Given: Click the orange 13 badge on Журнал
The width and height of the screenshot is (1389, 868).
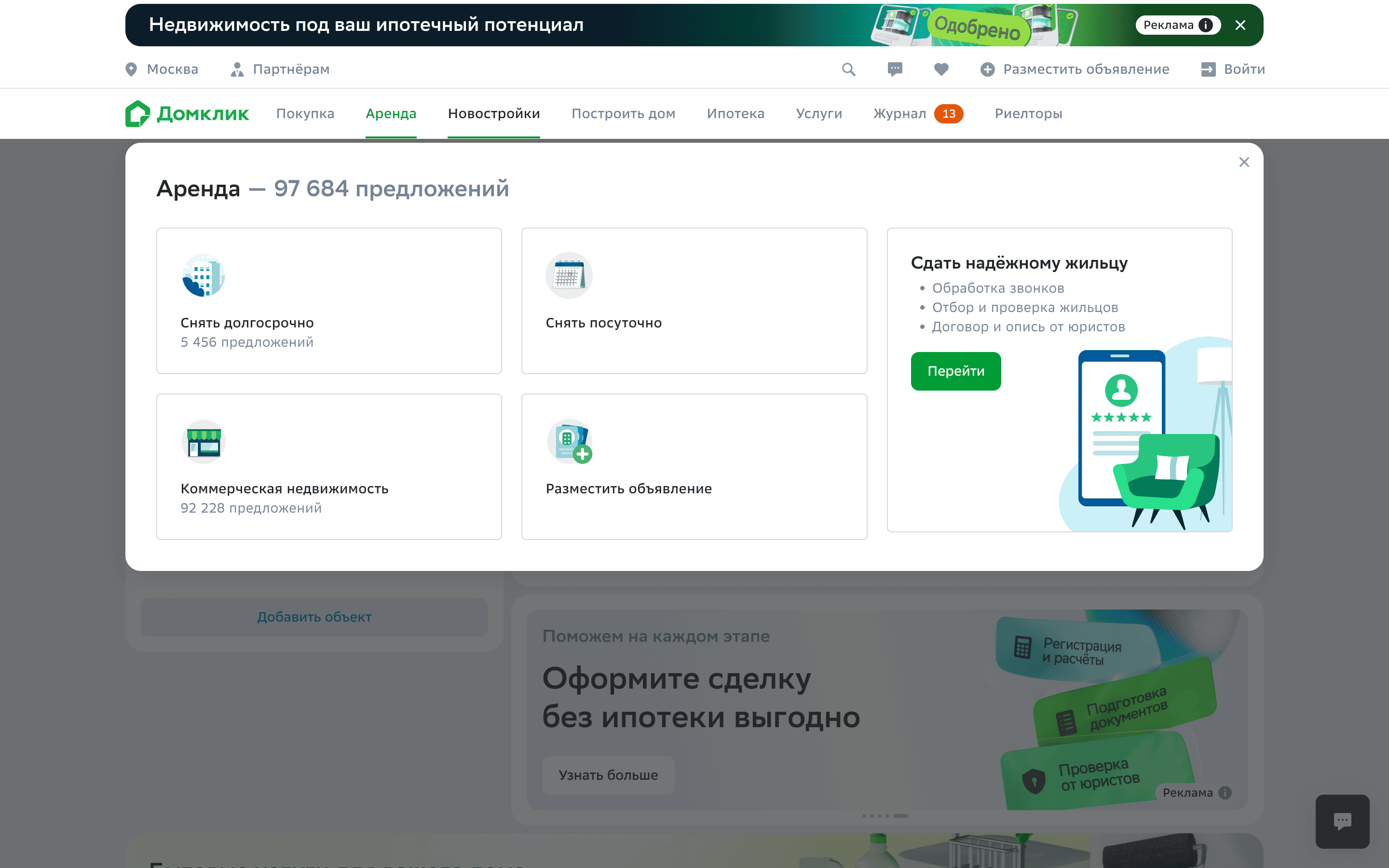Looking at the screenshot, I should coord(949,114).
